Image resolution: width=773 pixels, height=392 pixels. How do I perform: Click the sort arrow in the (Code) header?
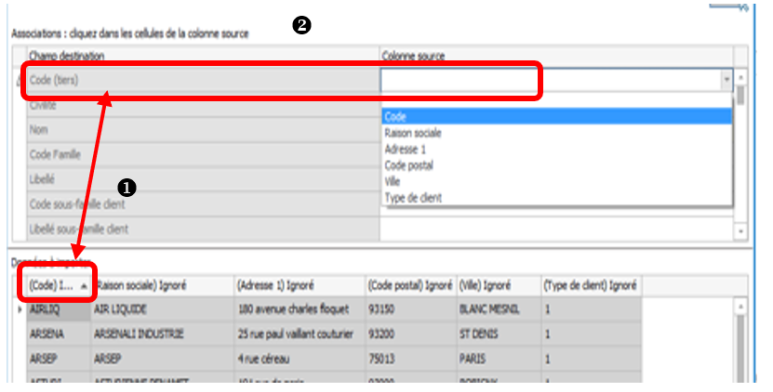click(x=84, y=286)
